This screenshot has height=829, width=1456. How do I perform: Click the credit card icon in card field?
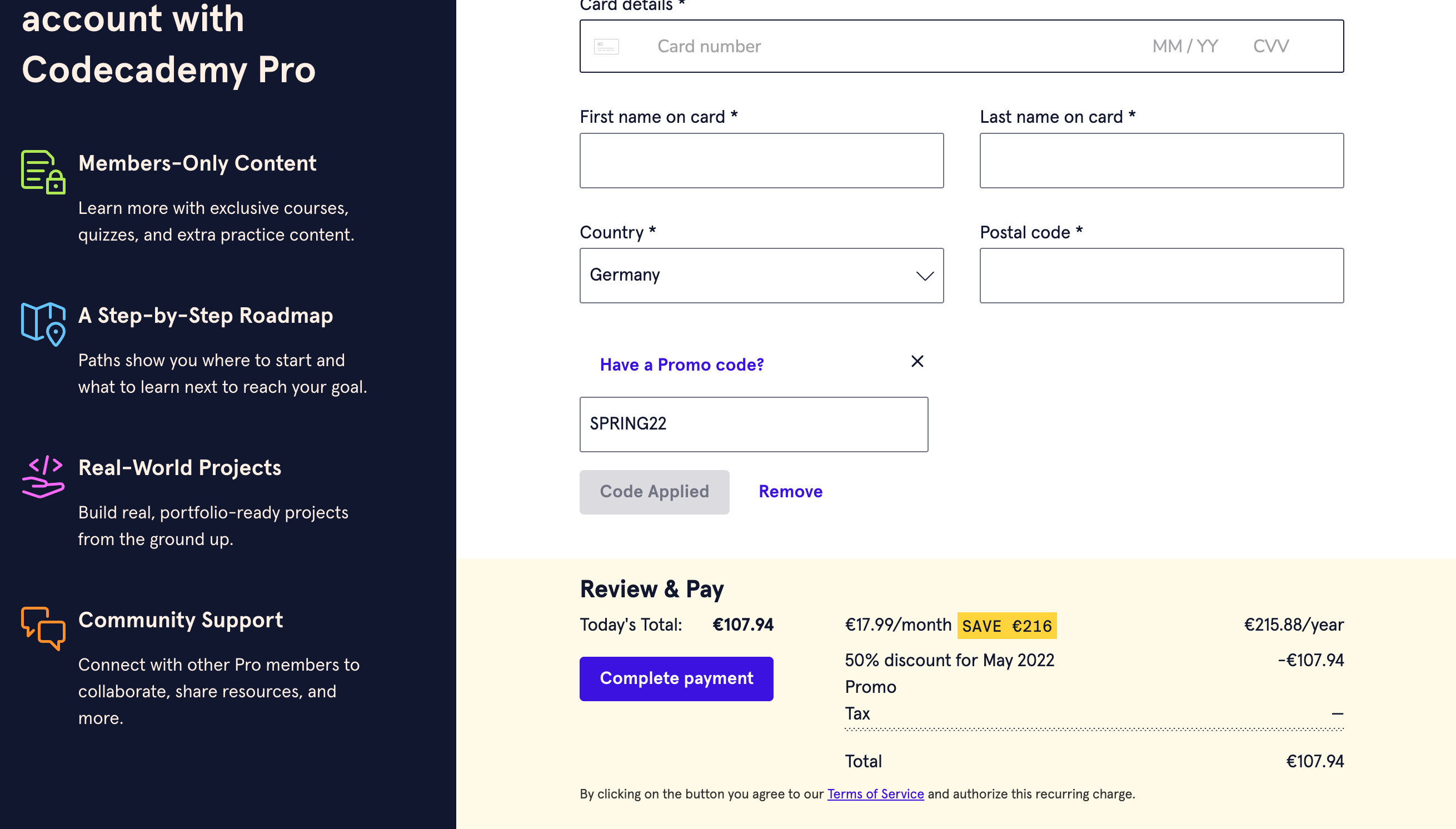[x=606, y=47]
